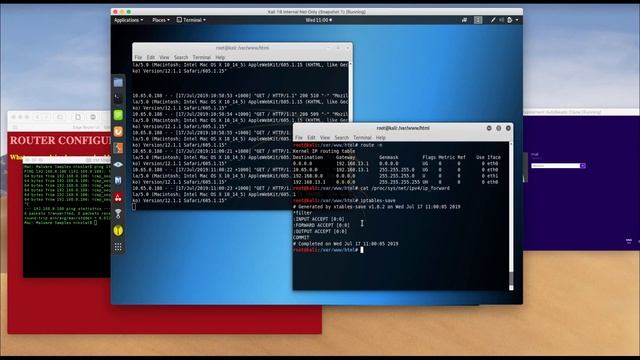The image size is (640, 360).
Task: Open File menu in back terminal window
Action: (138, 58)
